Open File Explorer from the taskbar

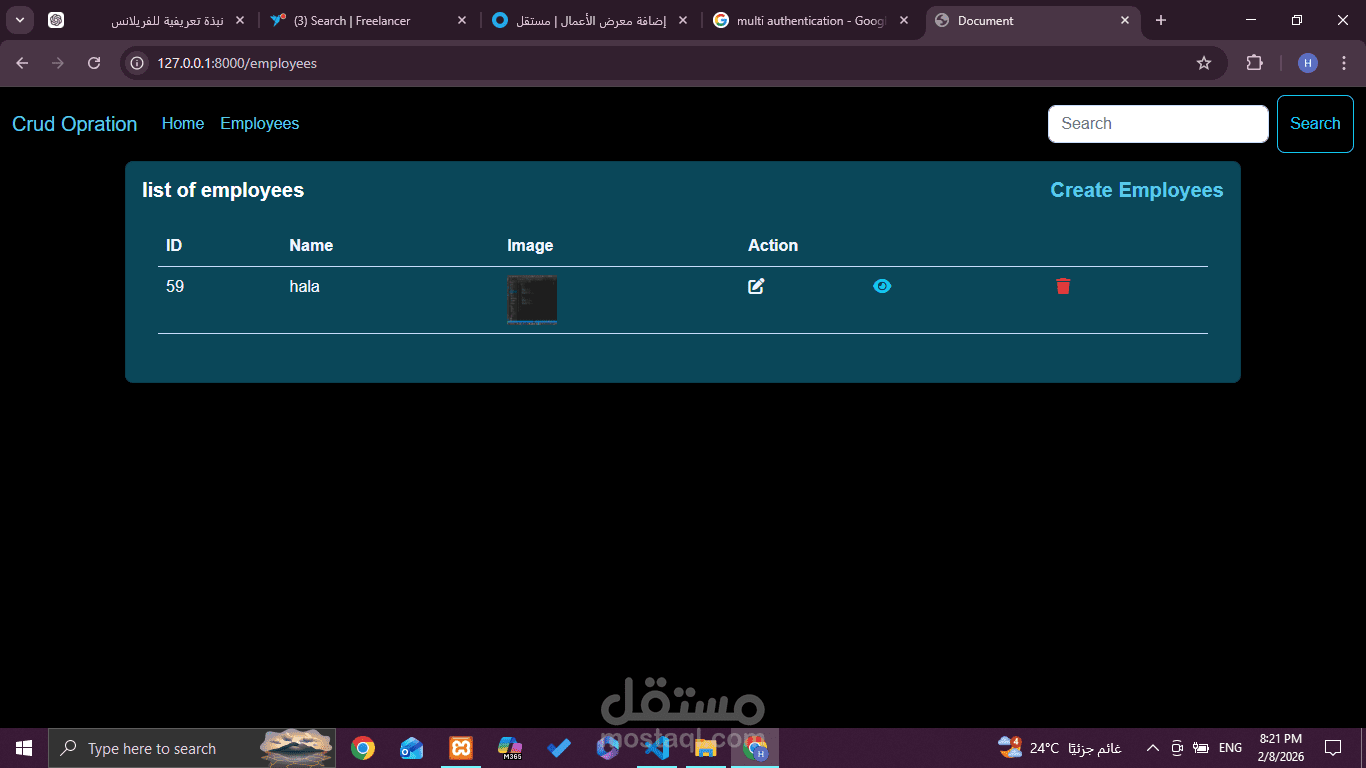point(705,748)
